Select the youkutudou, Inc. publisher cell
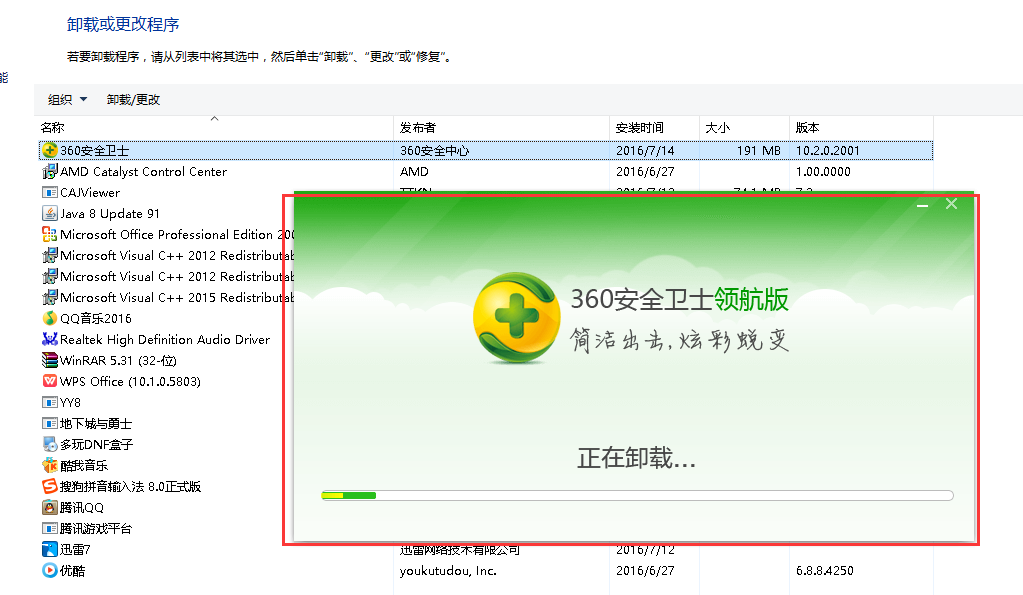 click(448, 571)
